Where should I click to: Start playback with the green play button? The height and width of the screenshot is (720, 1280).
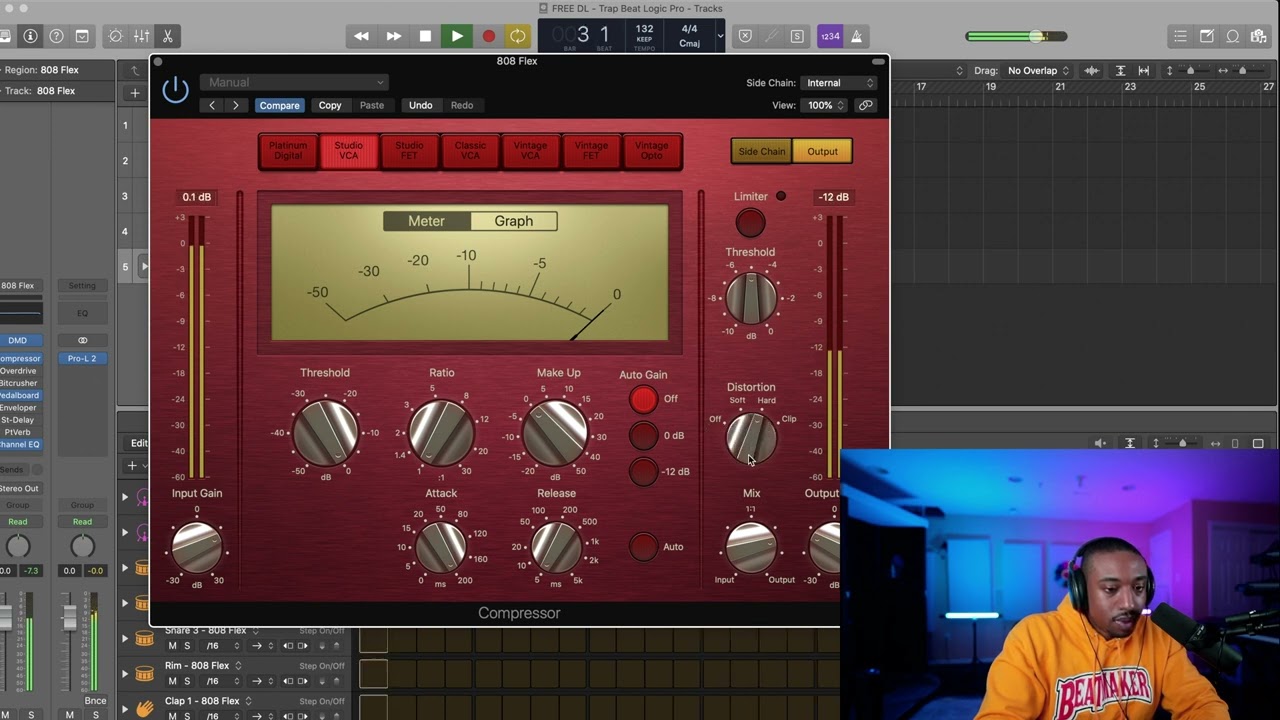(457, 36)
